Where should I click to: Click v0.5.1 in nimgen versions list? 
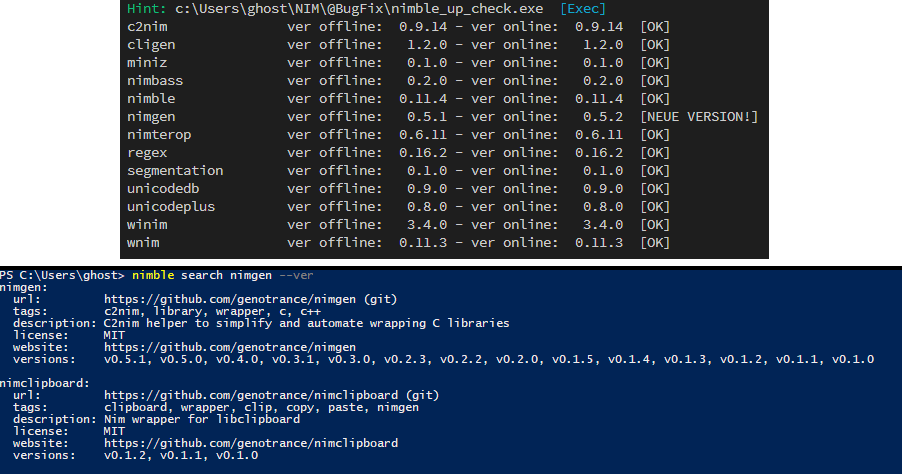pos(124,359)
